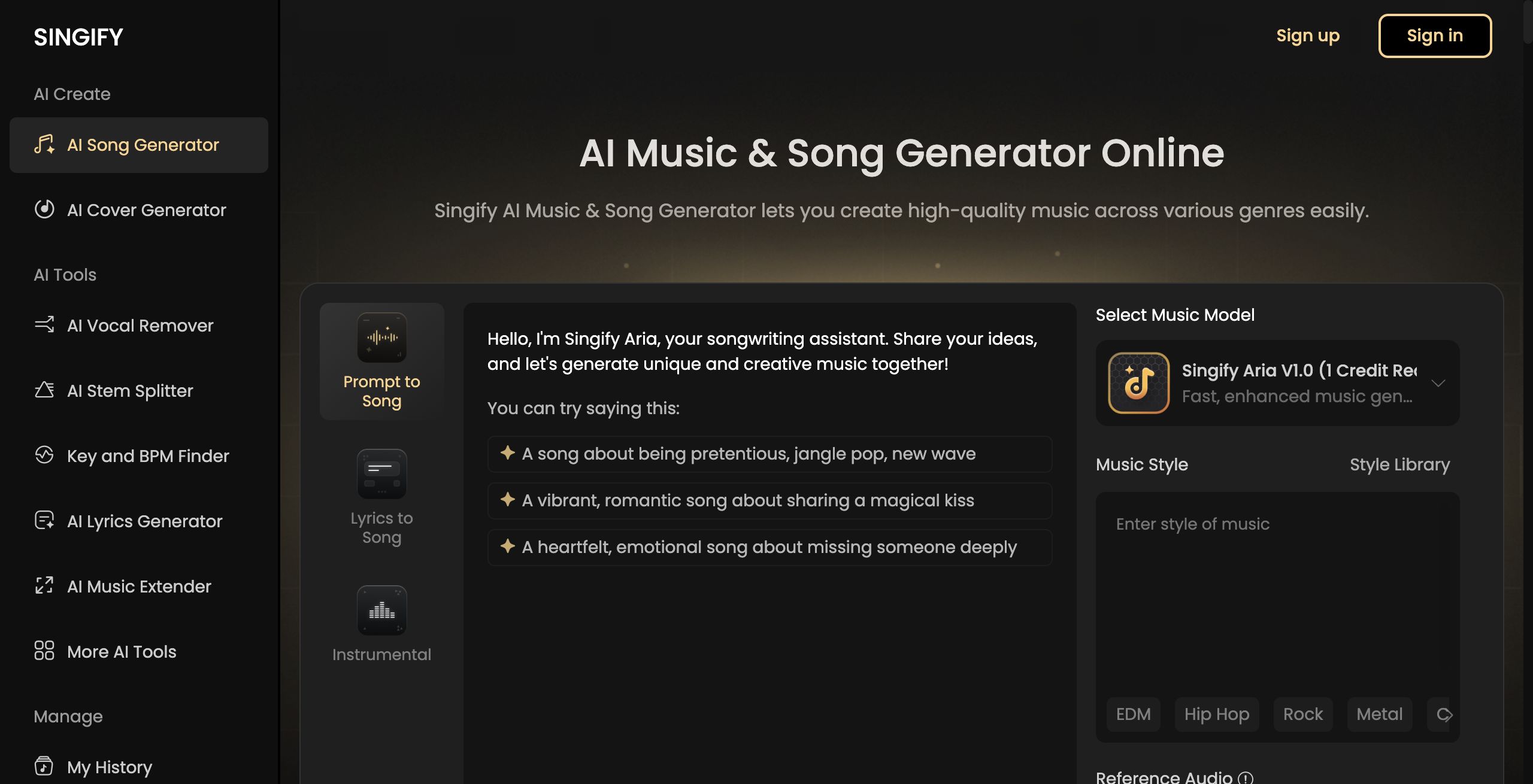Click the SINGIFY logo
Image resolution: width=1533 pixels, height=784 pixels.
78,37
